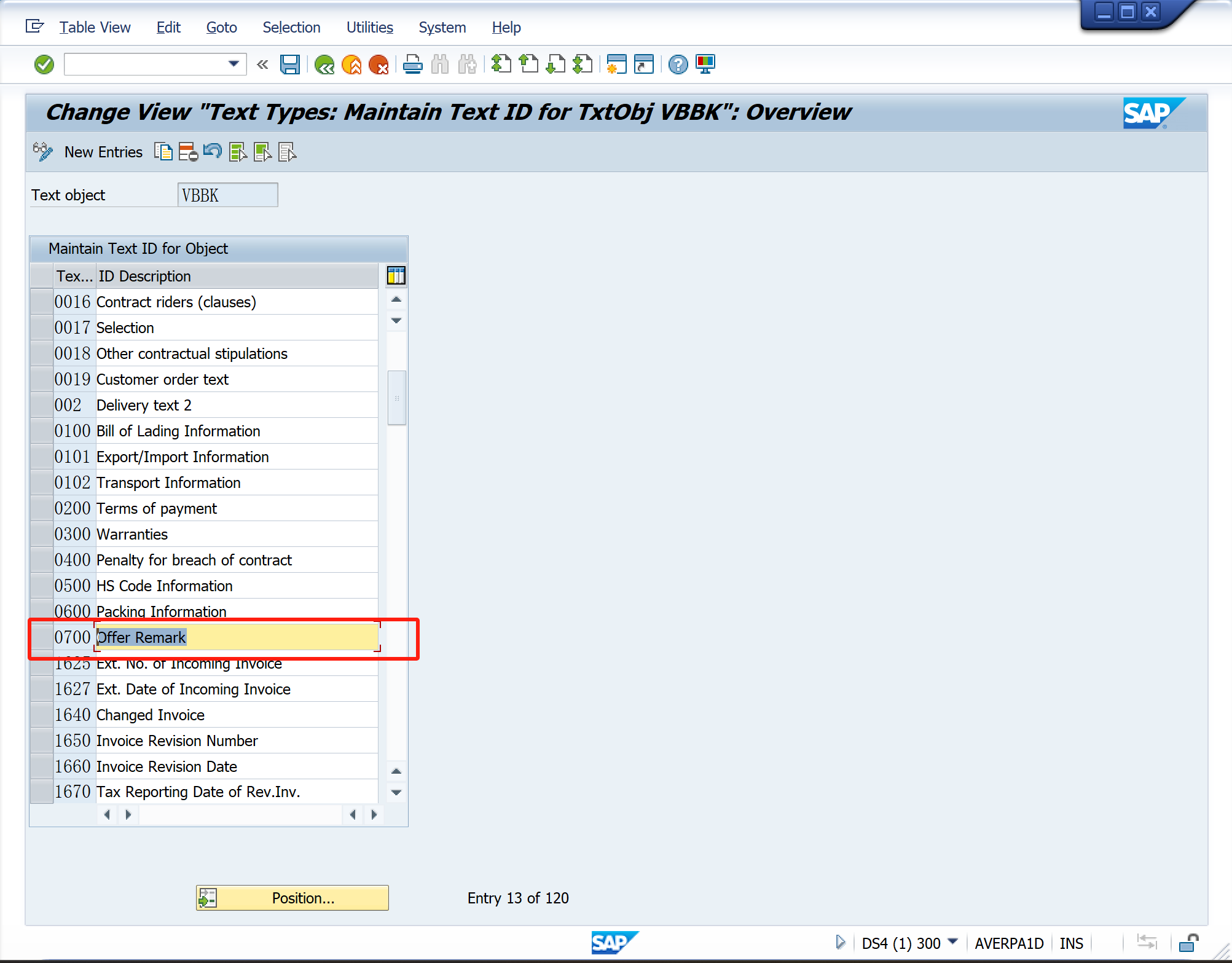Select row 1640 Changed Invoice

42,715
